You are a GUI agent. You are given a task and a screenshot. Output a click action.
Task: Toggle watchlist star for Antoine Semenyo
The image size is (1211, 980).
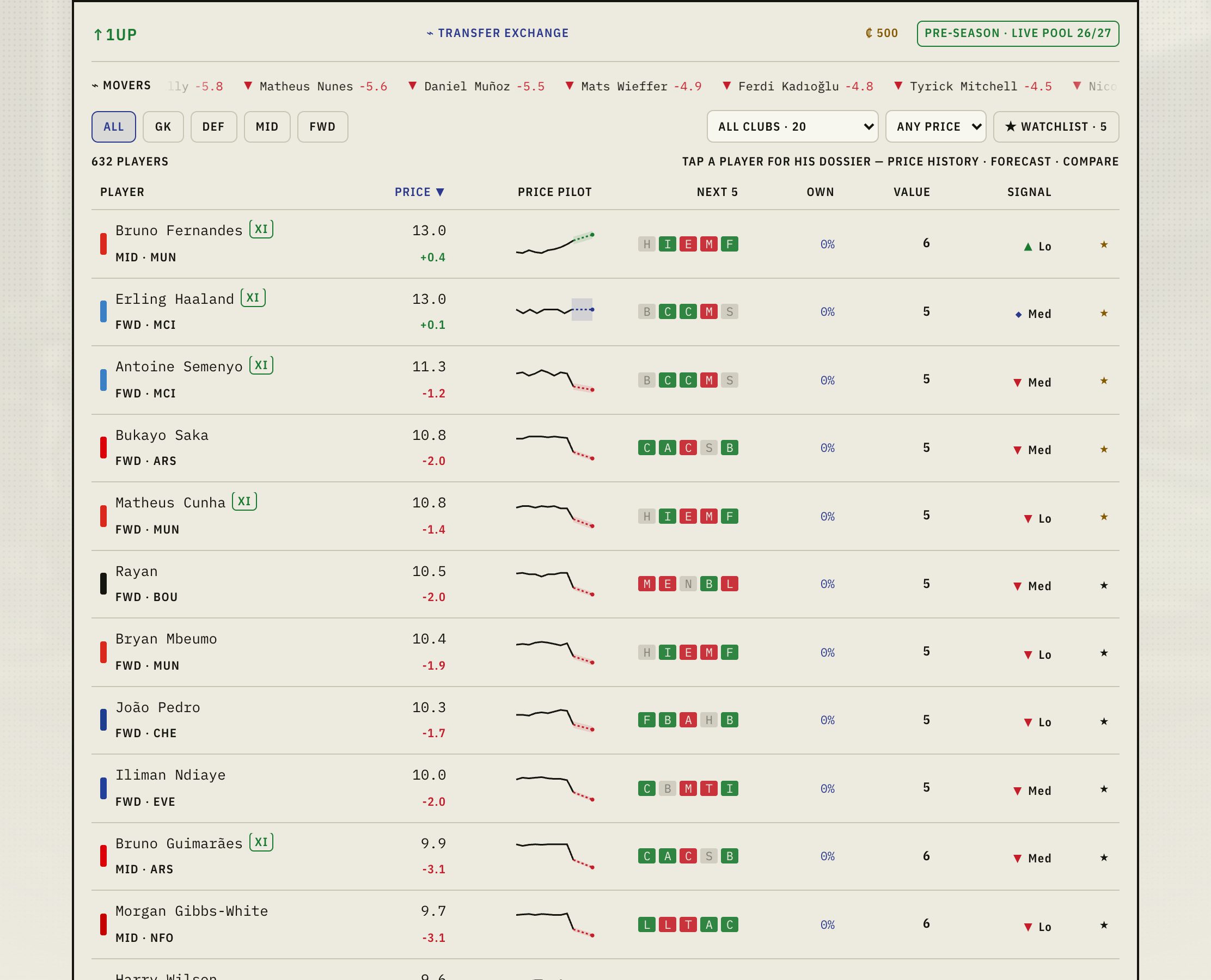coord(1104,381)
